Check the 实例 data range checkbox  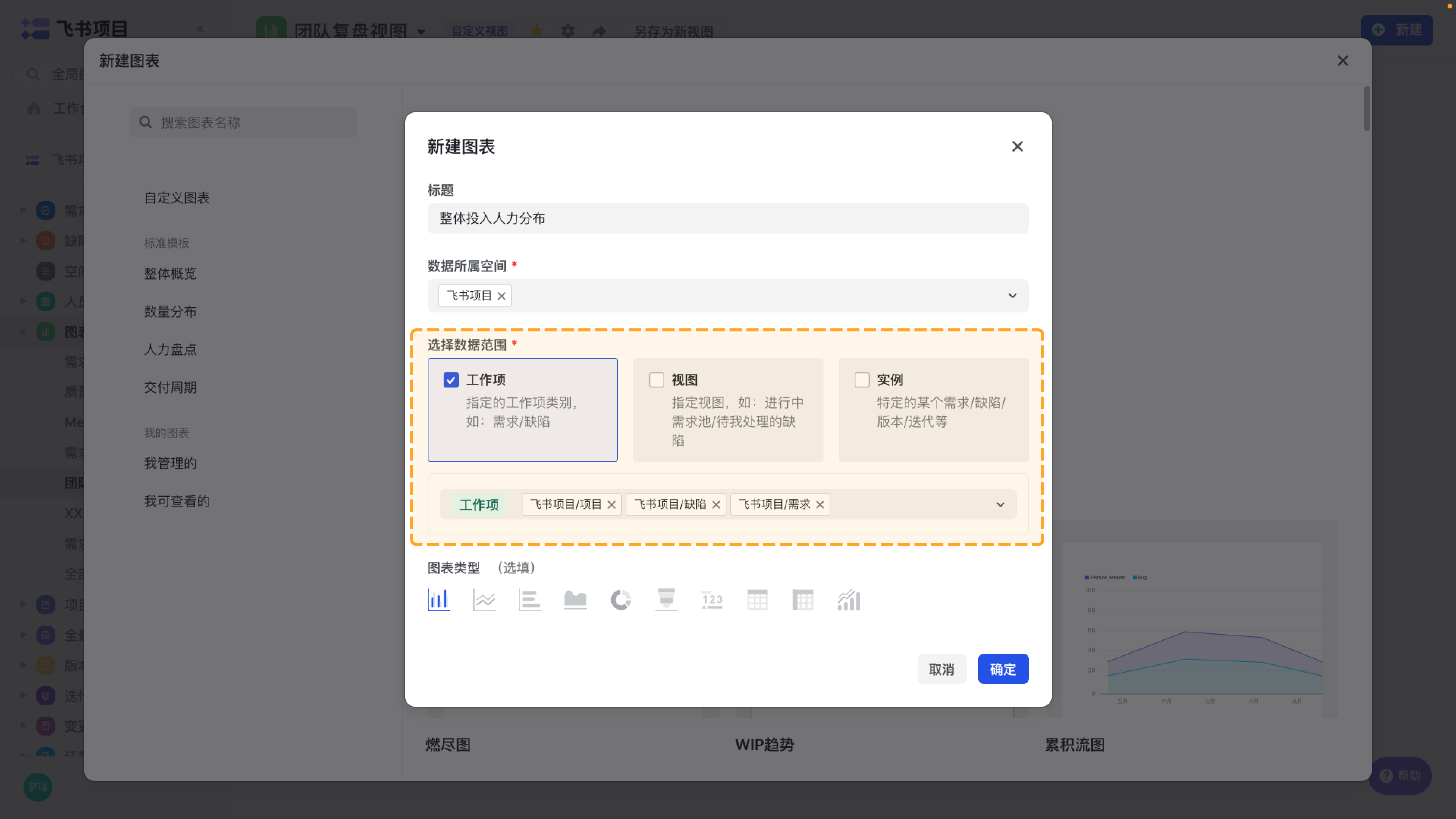click(x=862, y=380)
